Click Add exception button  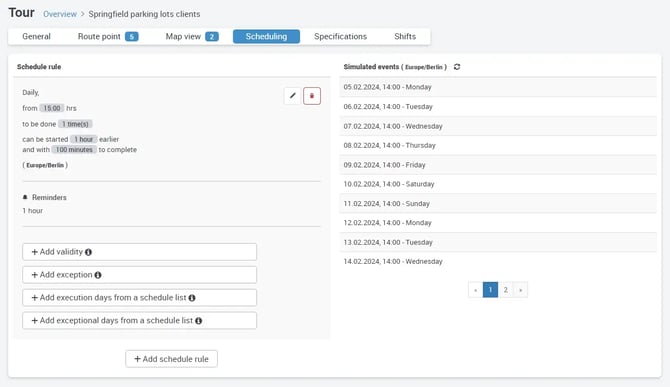point(139,275)
